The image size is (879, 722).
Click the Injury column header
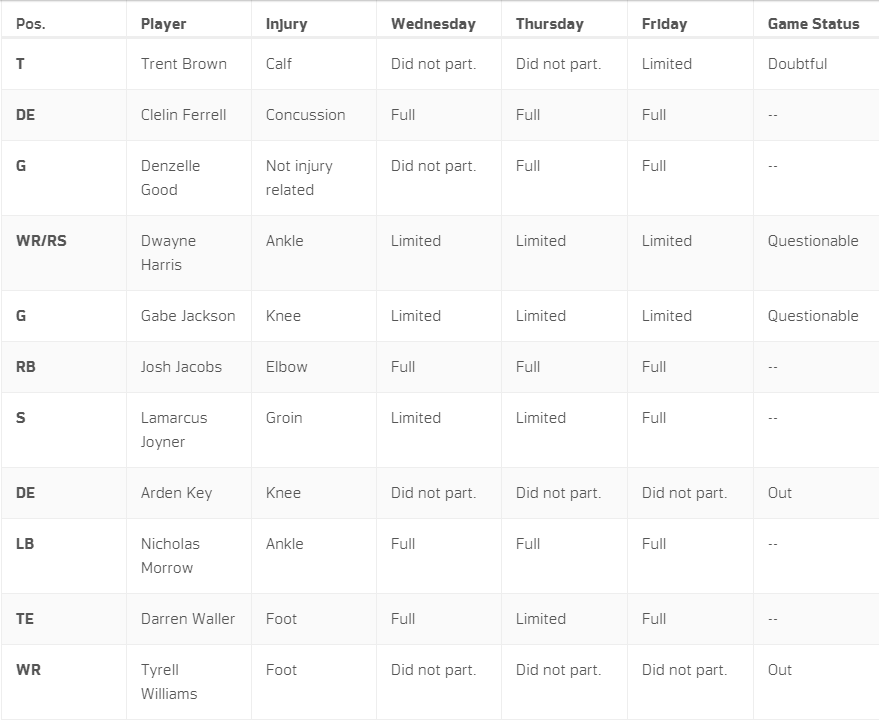(x=286, y=24)
